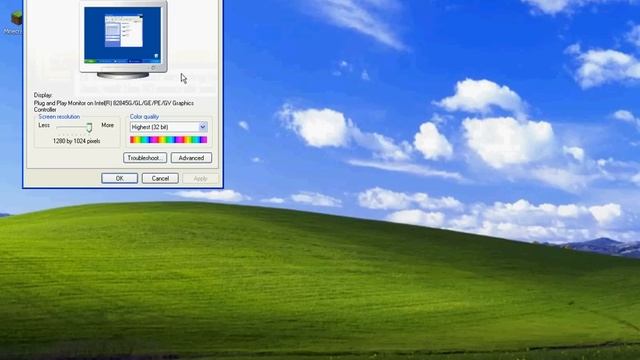Click the 'Less' label beside the slider
Viewport: 640px width, 360px height.
point(44,125)
